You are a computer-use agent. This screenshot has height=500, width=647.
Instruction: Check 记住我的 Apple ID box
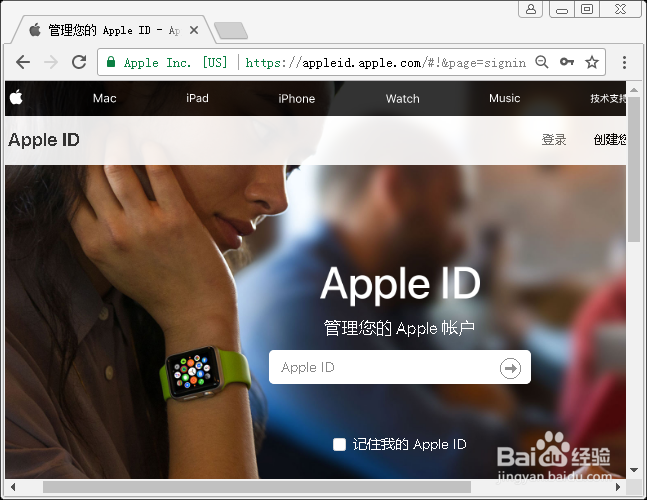(x=339, y=444)
